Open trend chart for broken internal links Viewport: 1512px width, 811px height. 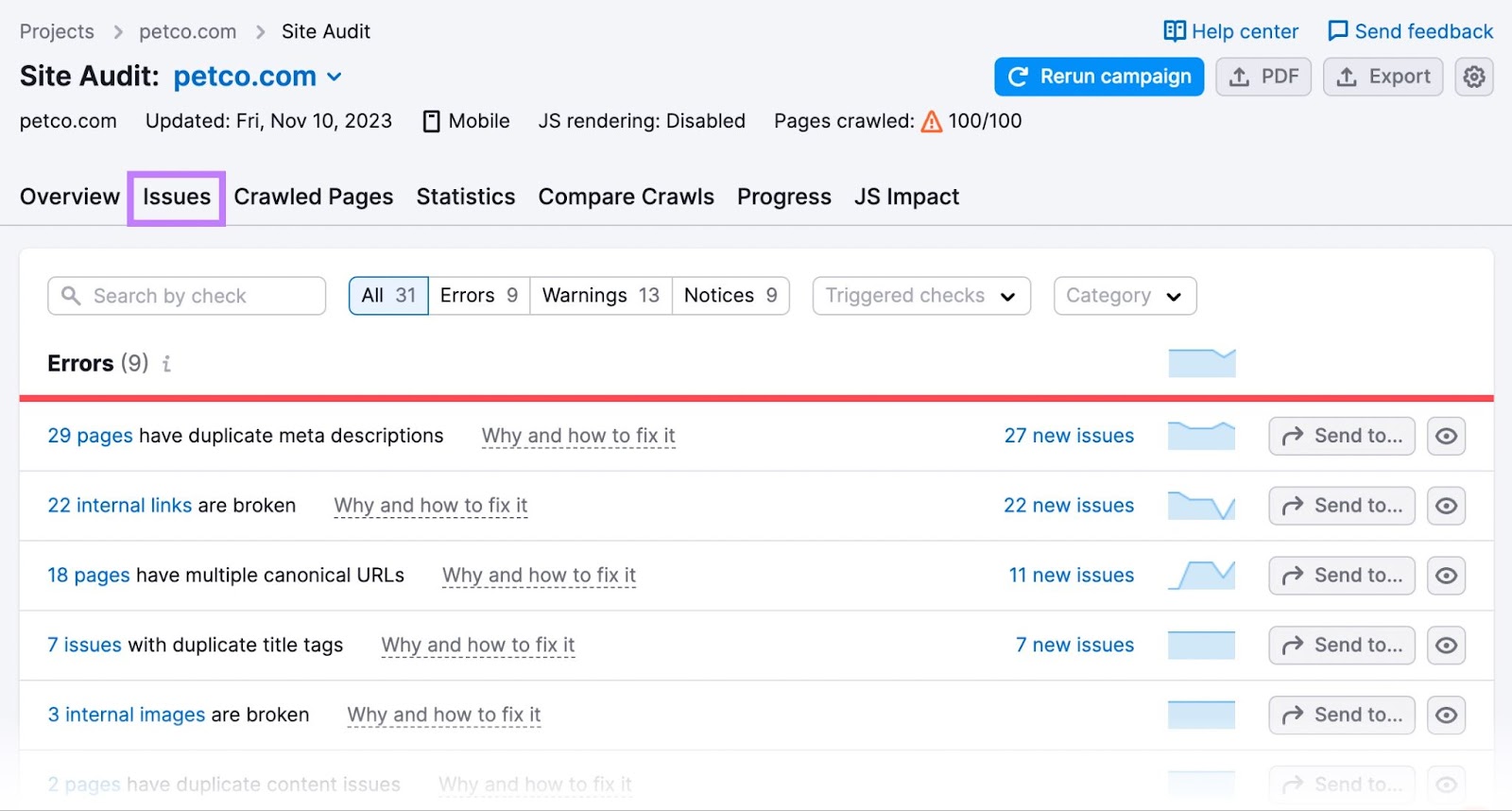(x=1201, y=506)
